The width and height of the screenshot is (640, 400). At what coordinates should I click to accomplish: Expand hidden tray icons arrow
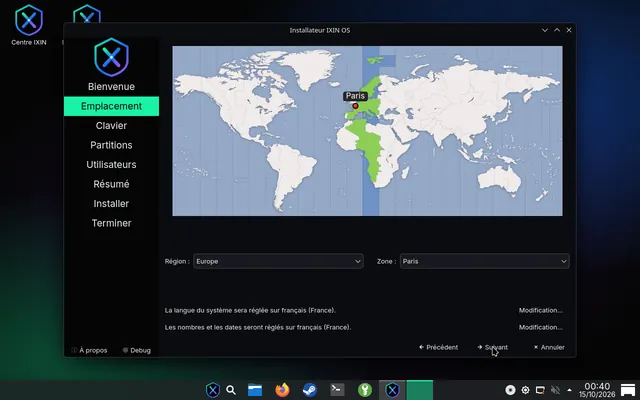(569, 390)
